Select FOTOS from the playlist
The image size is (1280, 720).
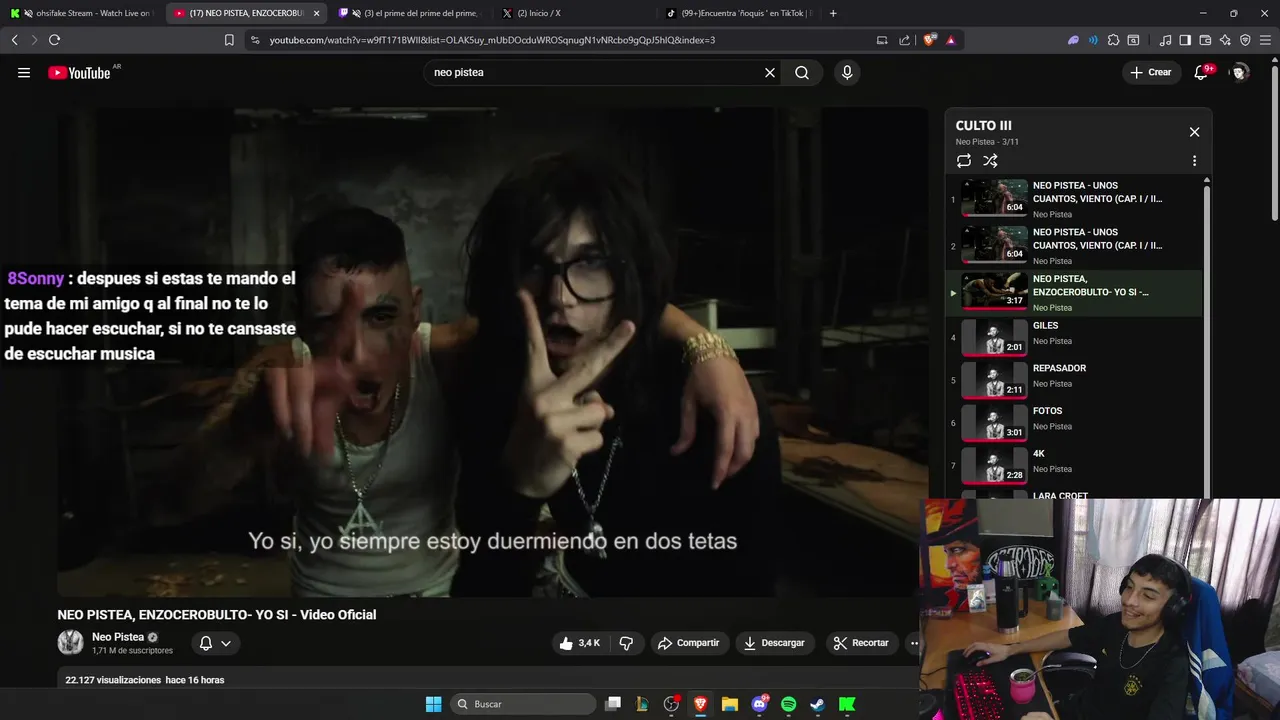click(1075, 422)
